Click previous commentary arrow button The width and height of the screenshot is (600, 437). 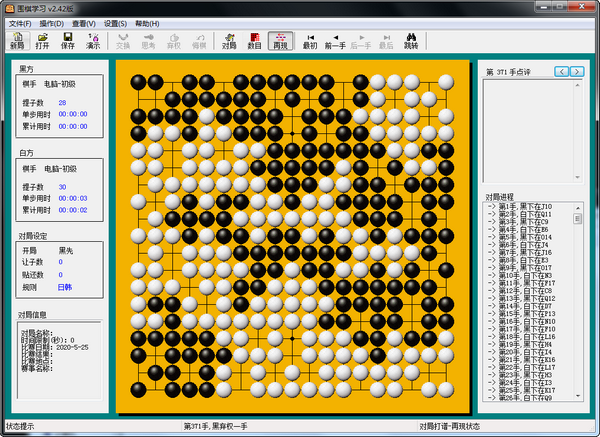point(561,71)
